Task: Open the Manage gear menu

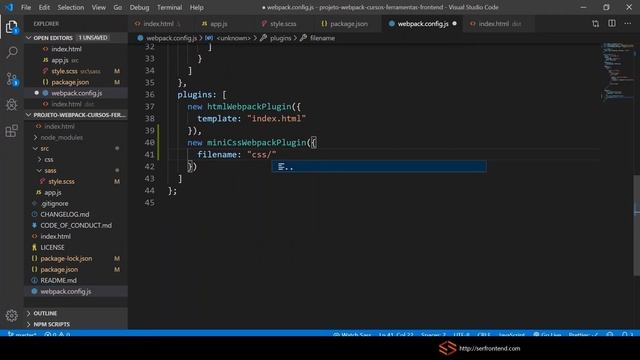Action: pyautogui.click(x=12, y=315)
